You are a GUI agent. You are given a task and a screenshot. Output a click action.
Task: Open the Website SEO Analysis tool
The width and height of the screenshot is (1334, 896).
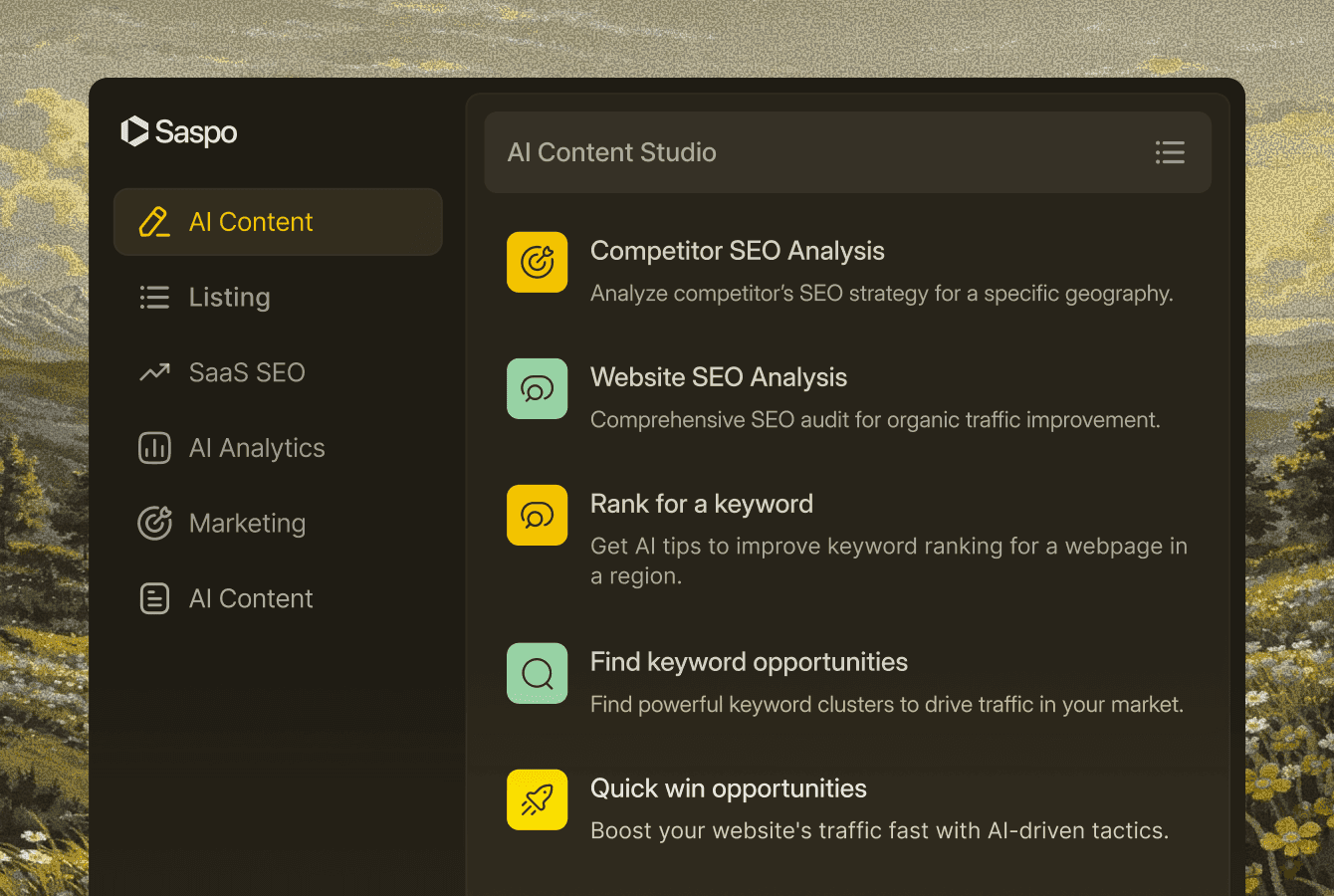coord(719,377)
